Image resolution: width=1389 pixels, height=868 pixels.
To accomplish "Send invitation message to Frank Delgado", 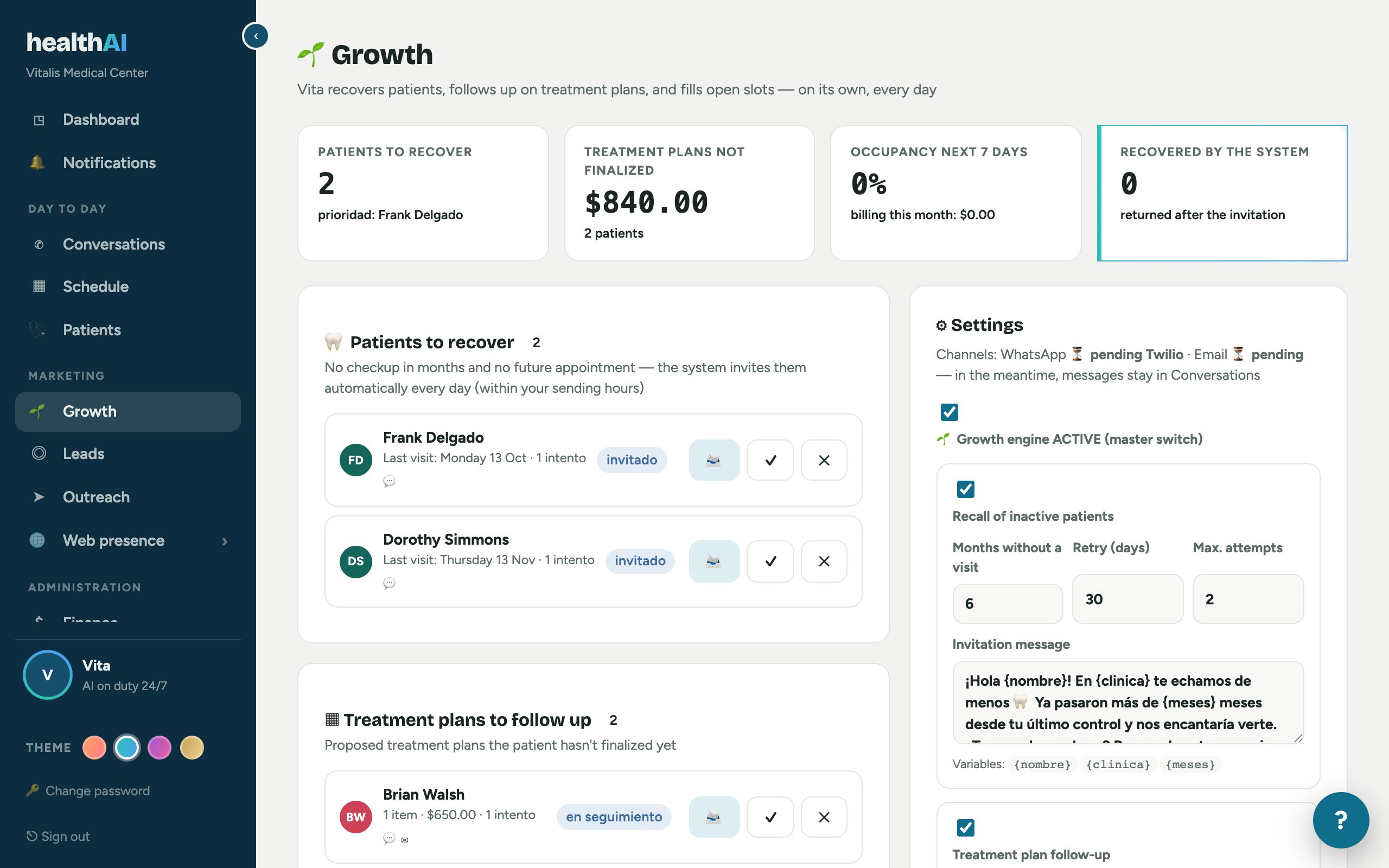I will [x=714, y=460].
